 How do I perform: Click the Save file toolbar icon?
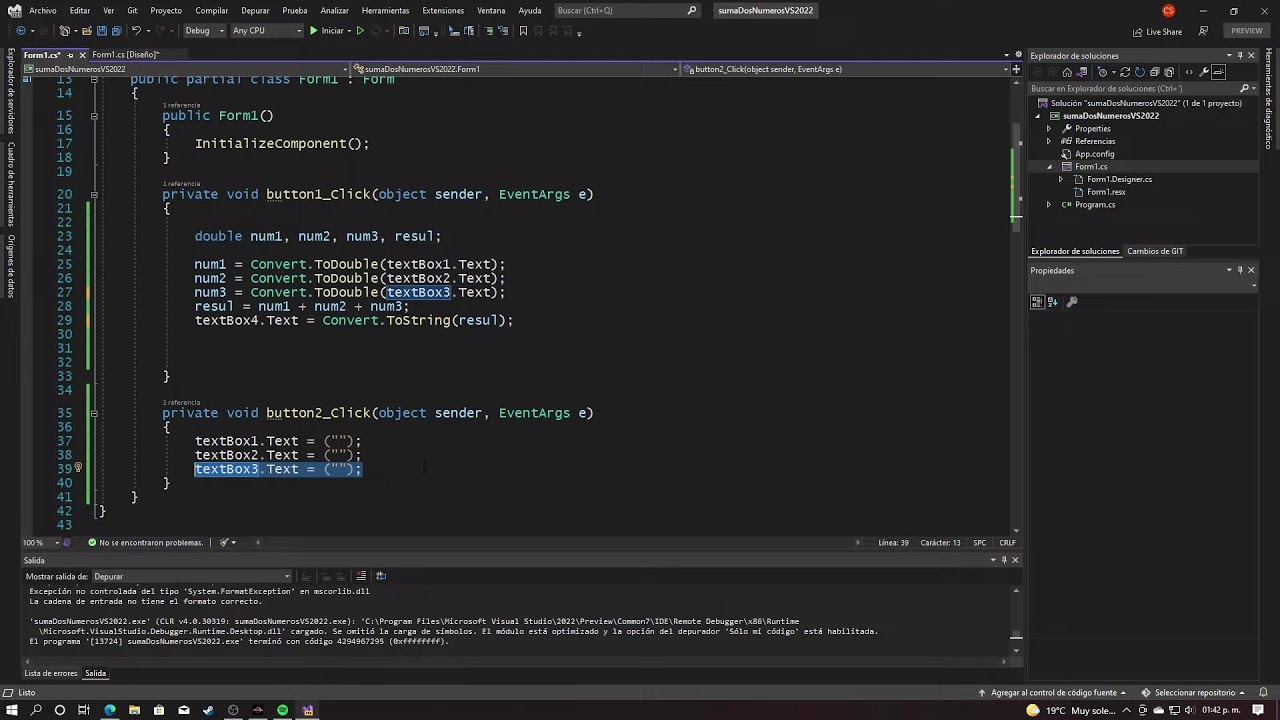(x=102, y=31)
